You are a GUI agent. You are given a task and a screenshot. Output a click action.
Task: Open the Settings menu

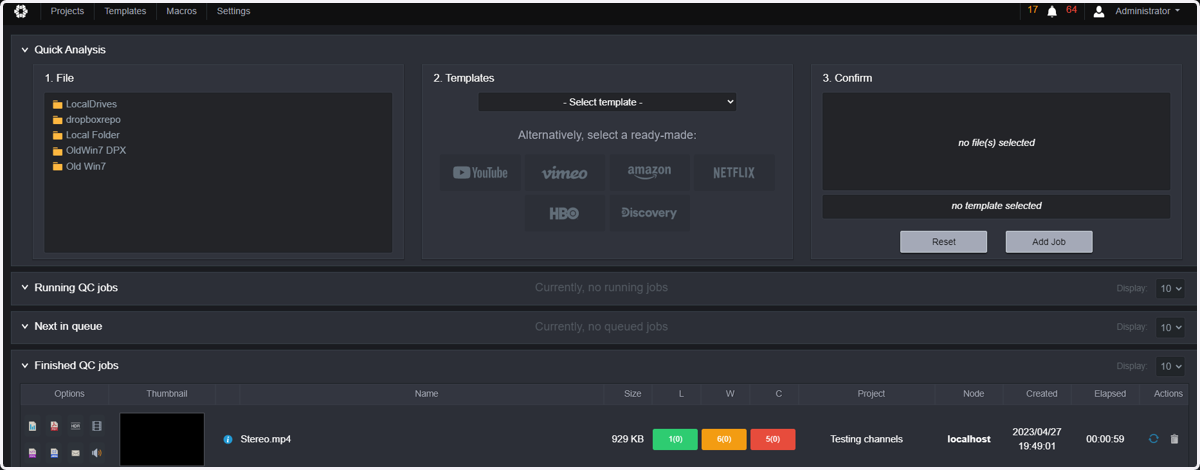pyautogui.click(x=234, y=12)
